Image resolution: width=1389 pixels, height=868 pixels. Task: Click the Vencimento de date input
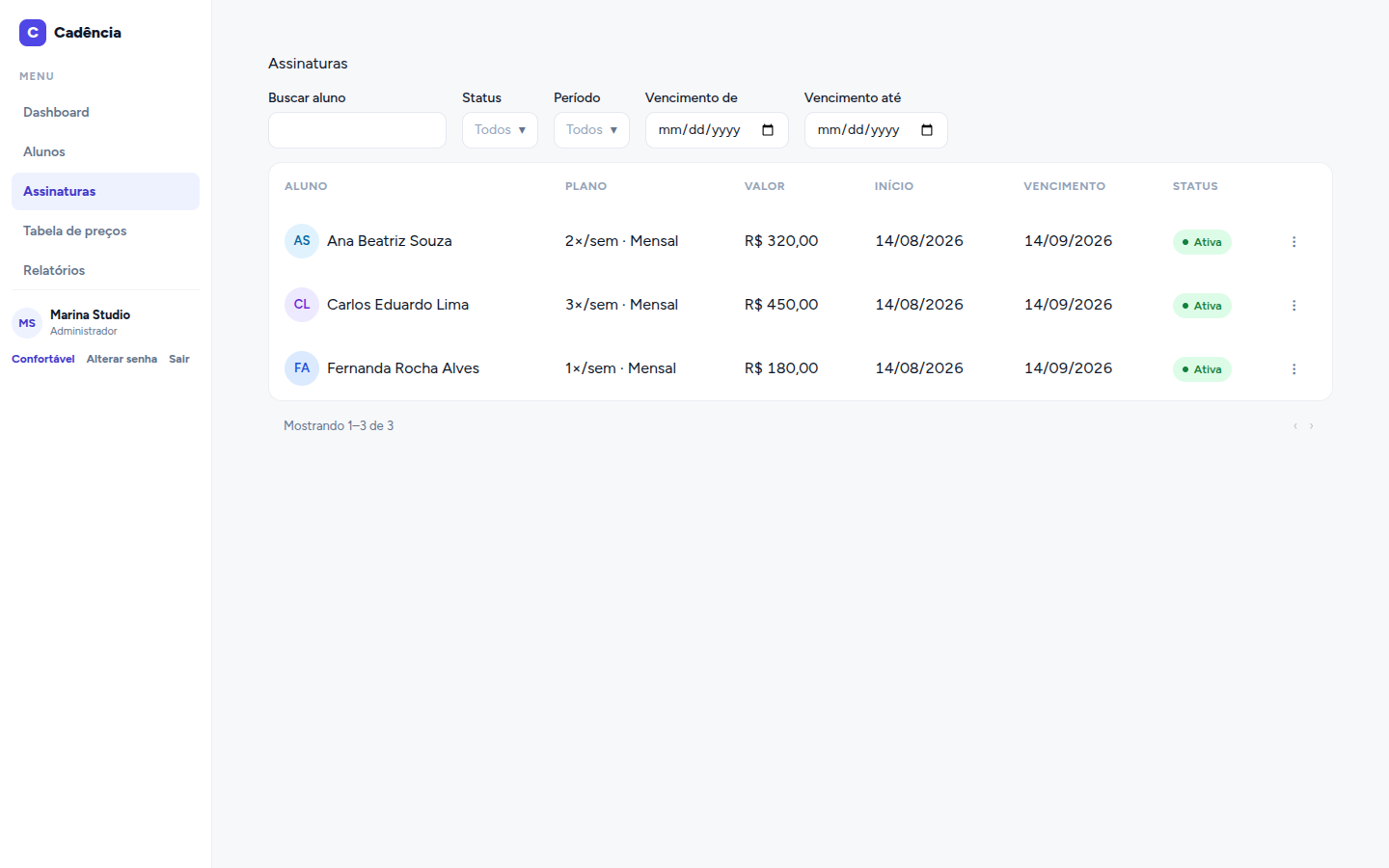tap(717, 130)
